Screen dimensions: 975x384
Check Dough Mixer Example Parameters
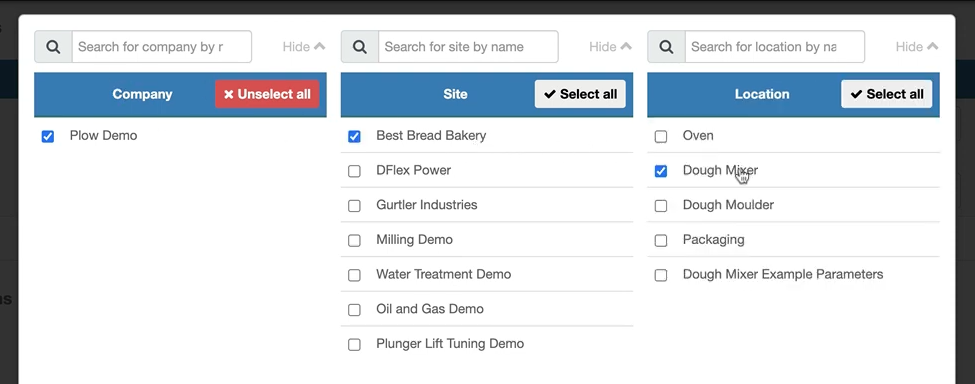(x=661, y=275)
